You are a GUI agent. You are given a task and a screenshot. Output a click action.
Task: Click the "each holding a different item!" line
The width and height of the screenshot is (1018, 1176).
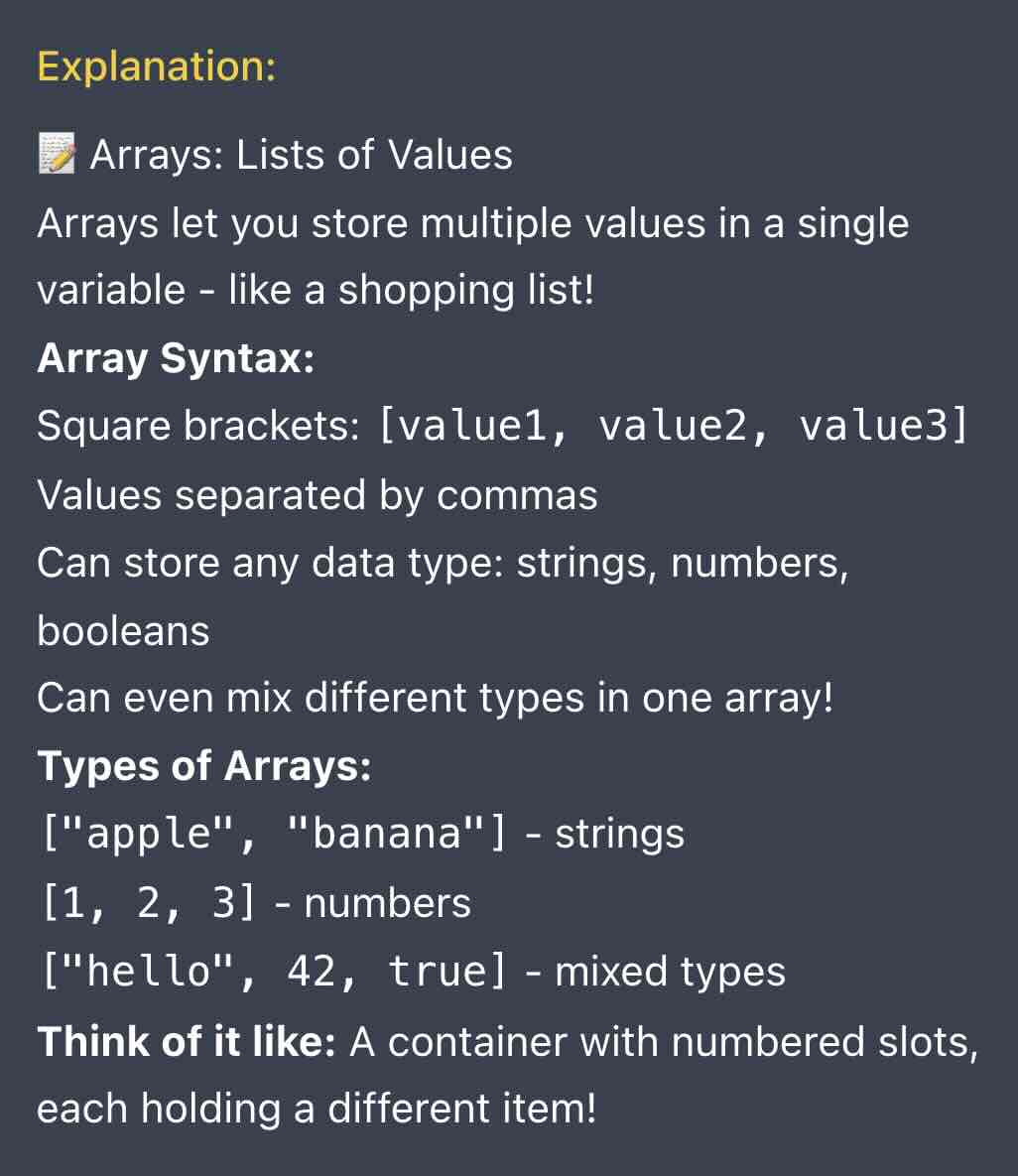click(x=317, y=1108)
